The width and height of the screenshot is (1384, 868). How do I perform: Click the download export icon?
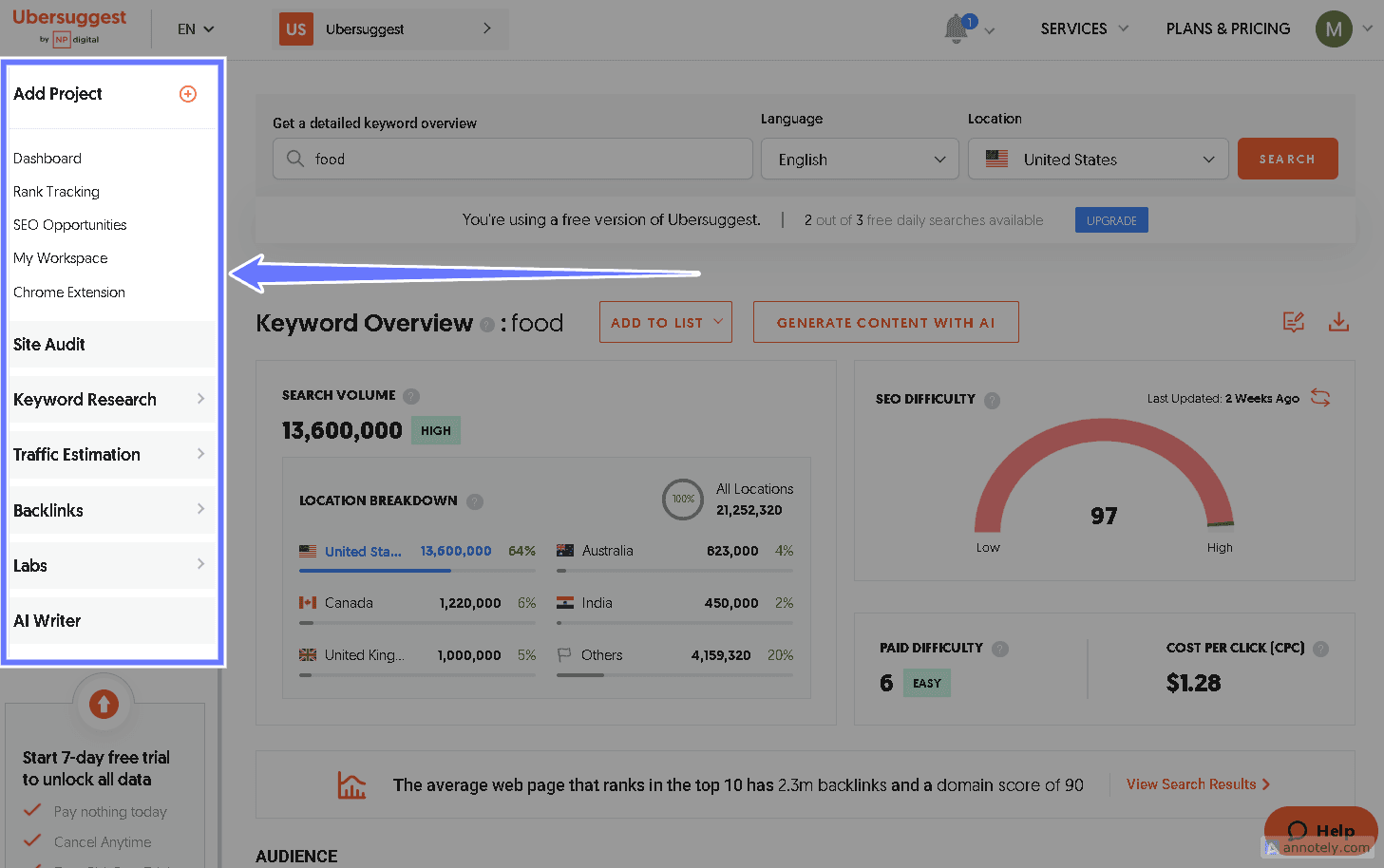pyautogui.click(x=1338, y=322)
